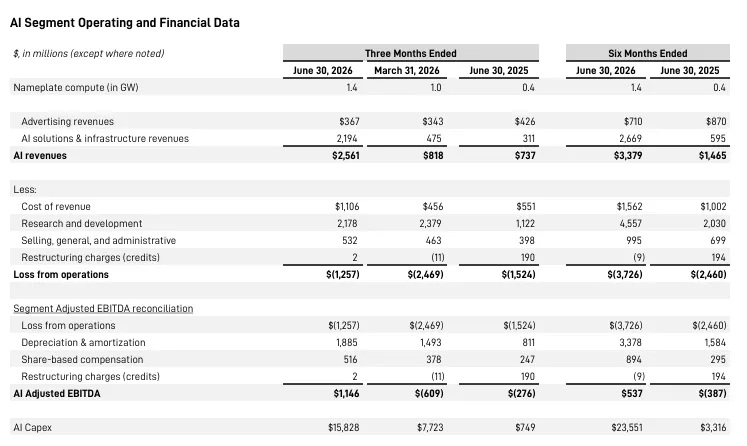747x446 pixels.
Task: Click the AI Adjusted EBITDA $1,146 value
Action: tap(346, 394)
